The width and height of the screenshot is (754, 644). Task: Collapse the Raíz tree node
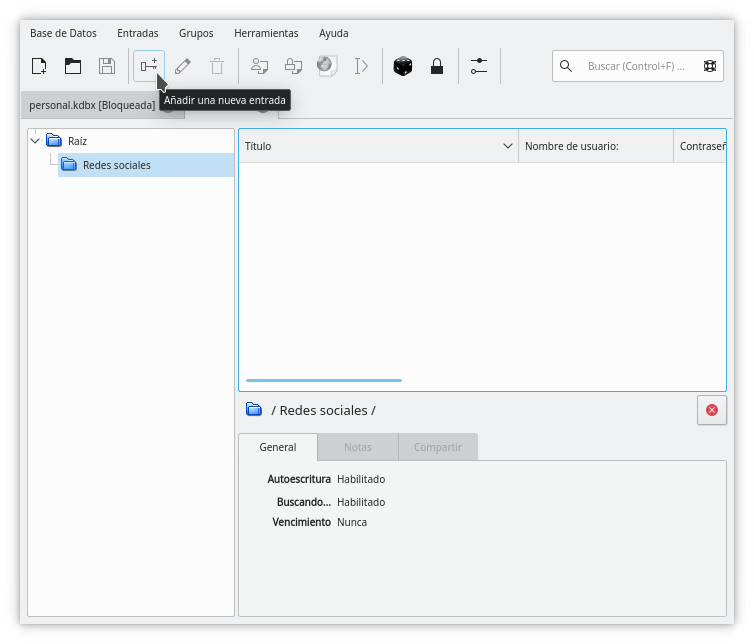pos(35,141)
